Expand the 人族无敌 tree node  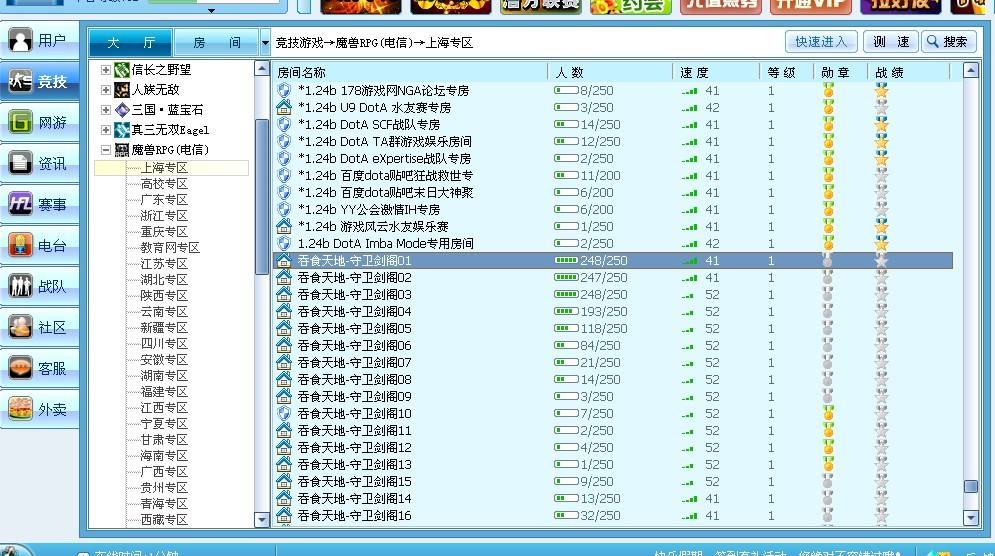point(106,90)
